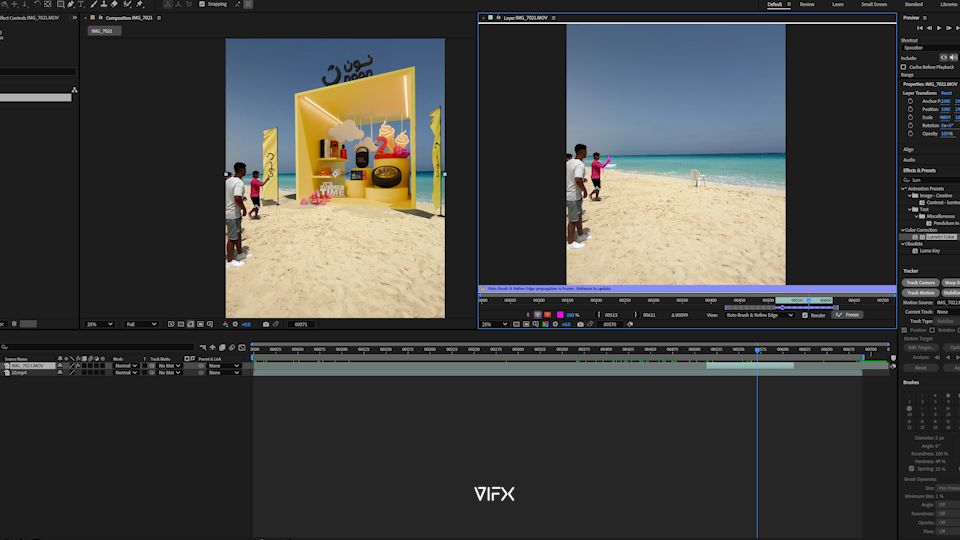960x540 pixels.
Task: Click trash icon below Effect Controls panel
Action: [x=14, y=324]
